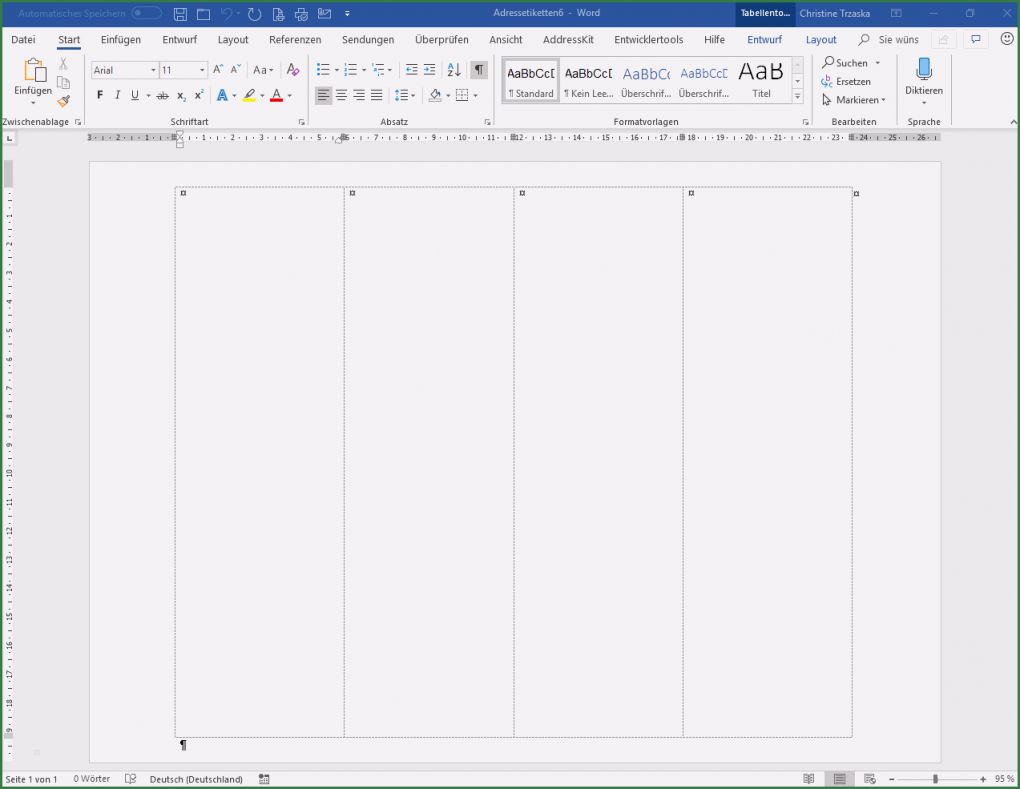
Task: Apply superscript formatting
Action: (x=198, y=95)
